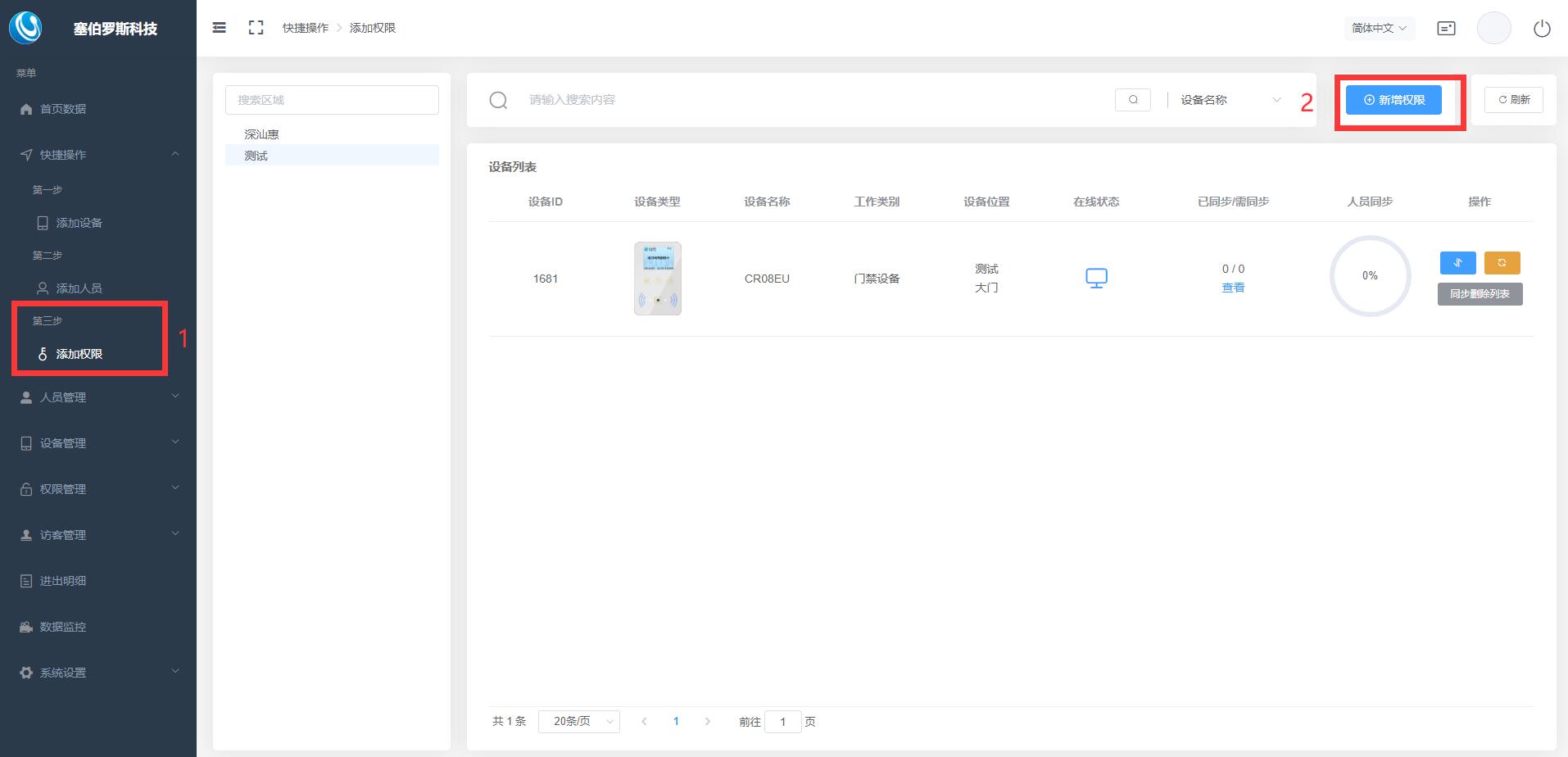The image size is (1568, 757).
Task: Select 深山惠 in the area tree
Action: tap(262, 134)
